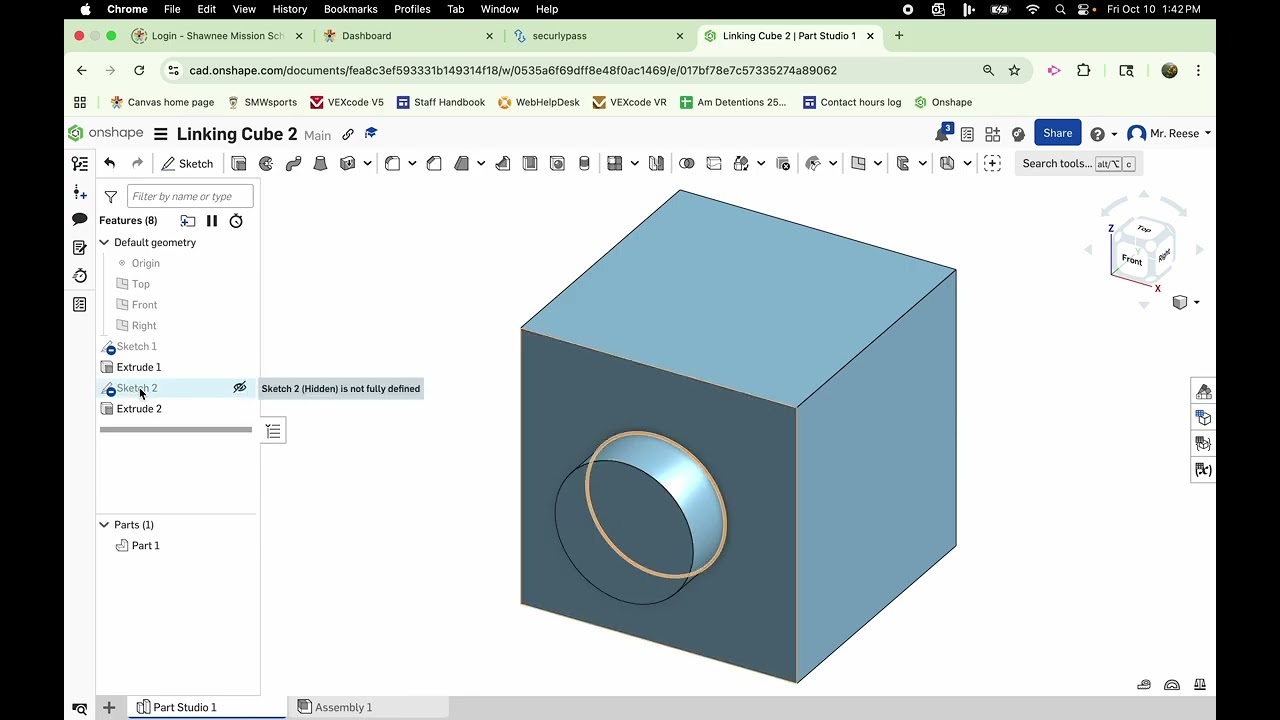Select the Extrude tool in toolbar
This screenshot has height=720, width=1280.
[x=239, y=163]
